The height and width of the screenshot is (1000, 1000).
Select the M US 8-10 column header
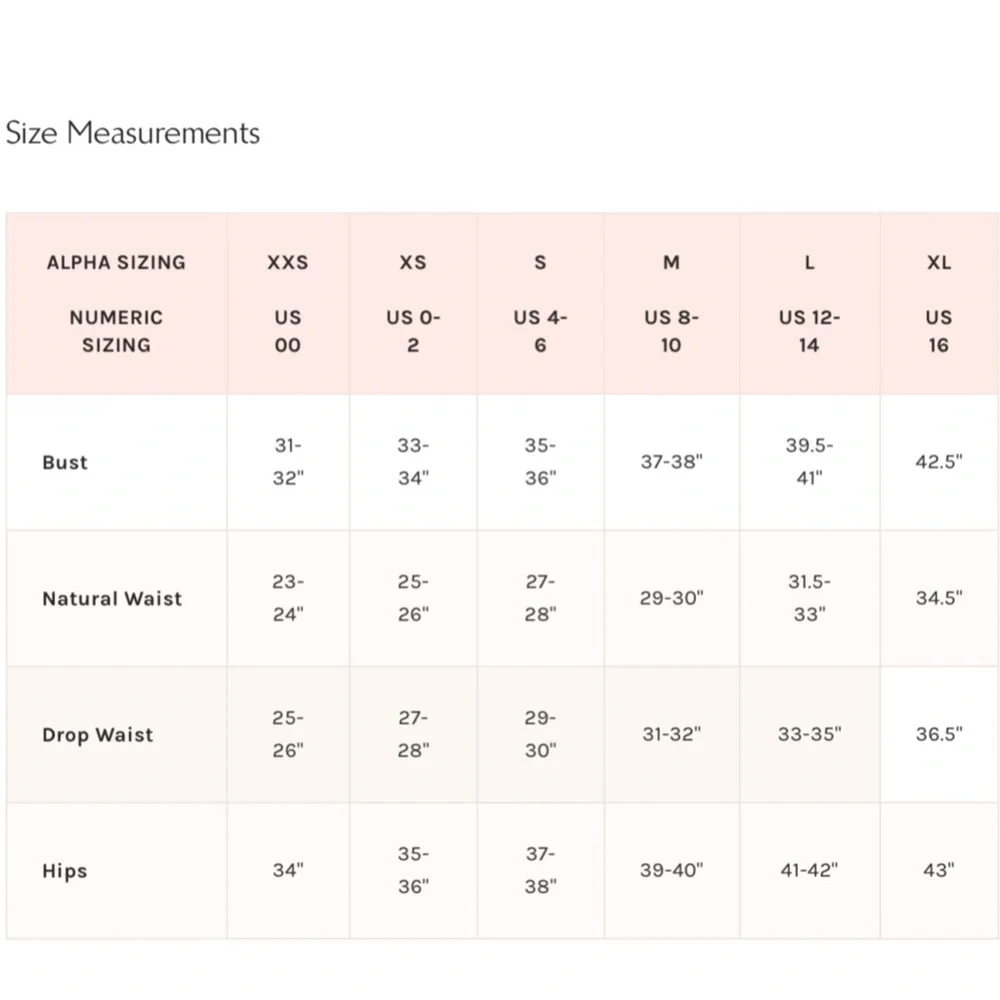click(672, 304)
